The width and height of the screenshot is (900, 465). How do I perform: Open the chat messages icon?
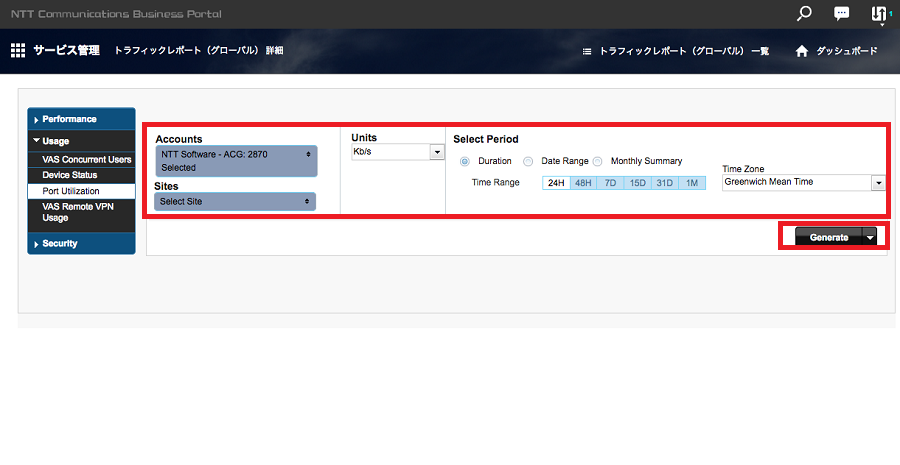(x=841, y=14)
